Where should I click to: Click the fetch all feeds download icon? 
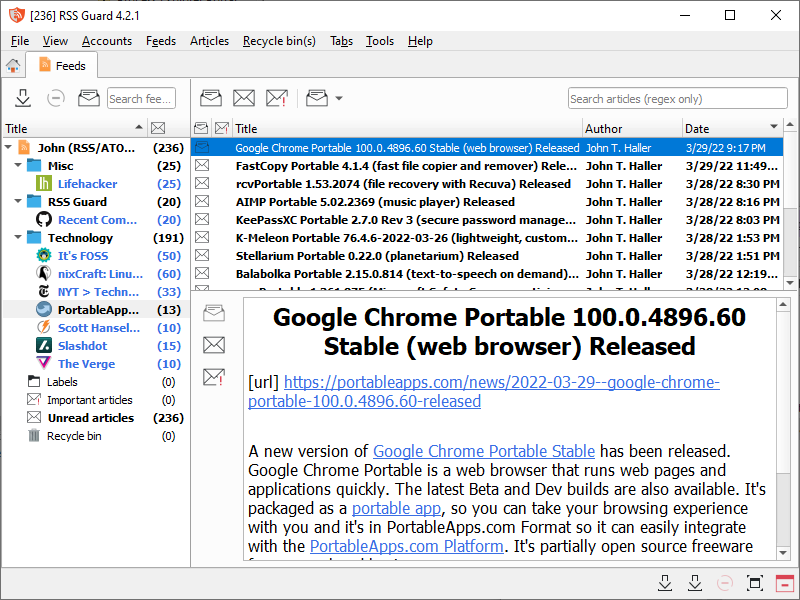click(23, 98)
